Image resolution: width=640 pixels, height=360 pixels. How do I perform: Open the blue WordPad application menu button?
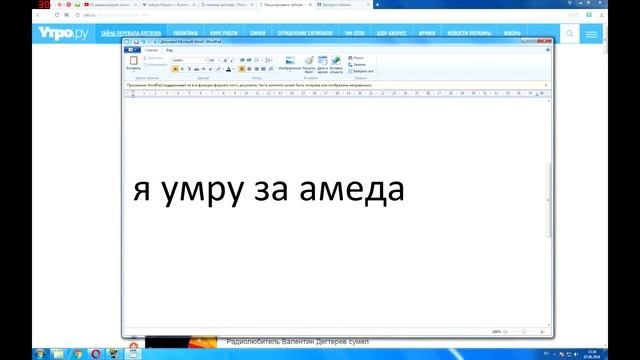[x=132, y=49]
